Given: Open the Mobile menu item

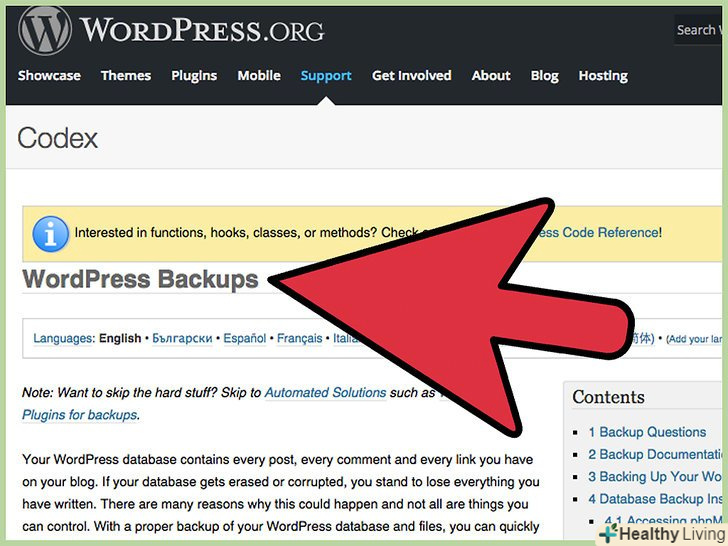Looking at the screenshot, I should pyautogui.click(x=259, y=75).
